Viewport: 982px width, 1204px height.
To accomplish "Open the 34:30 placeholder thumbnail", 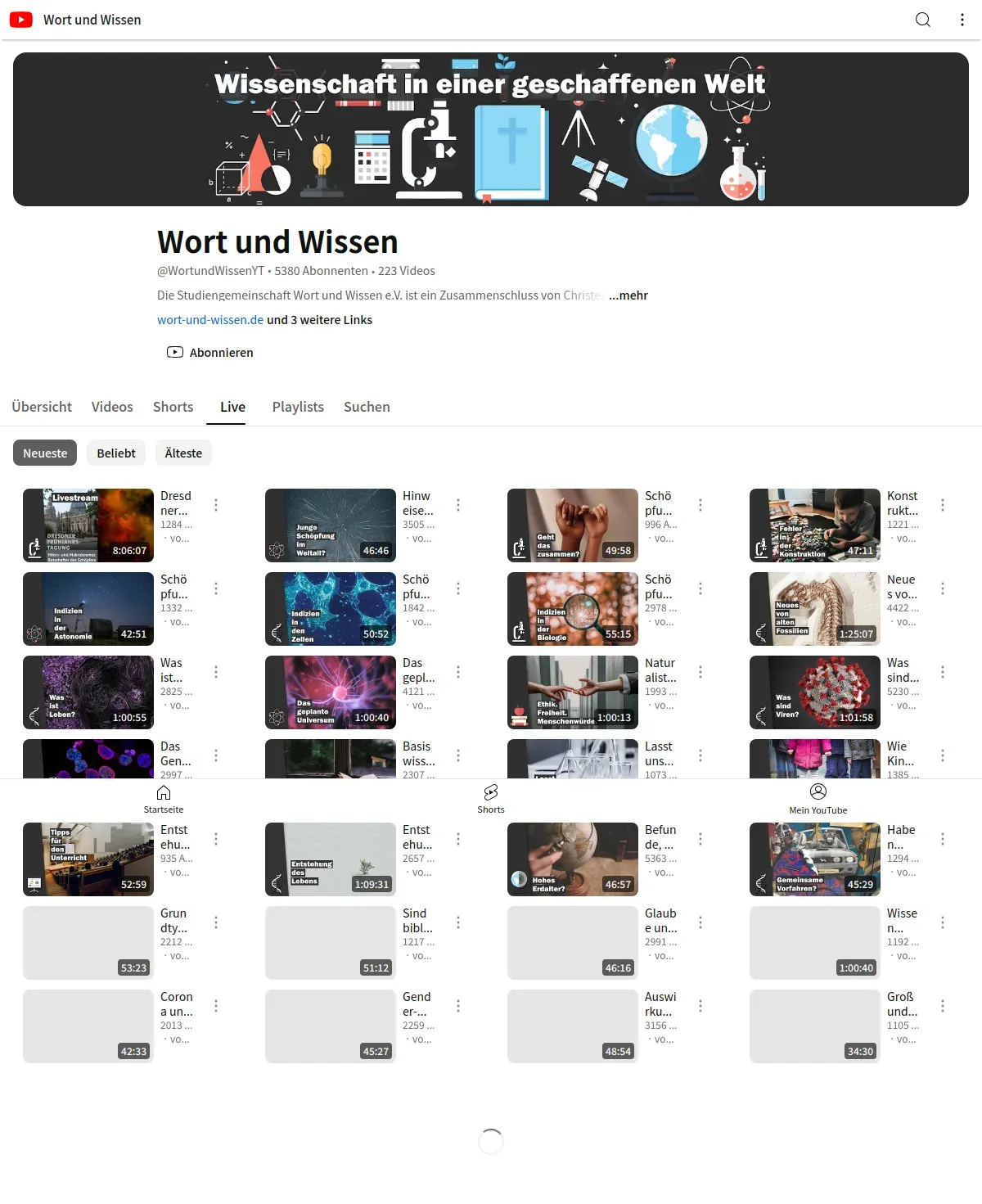I will click(x=815, y=1026).
